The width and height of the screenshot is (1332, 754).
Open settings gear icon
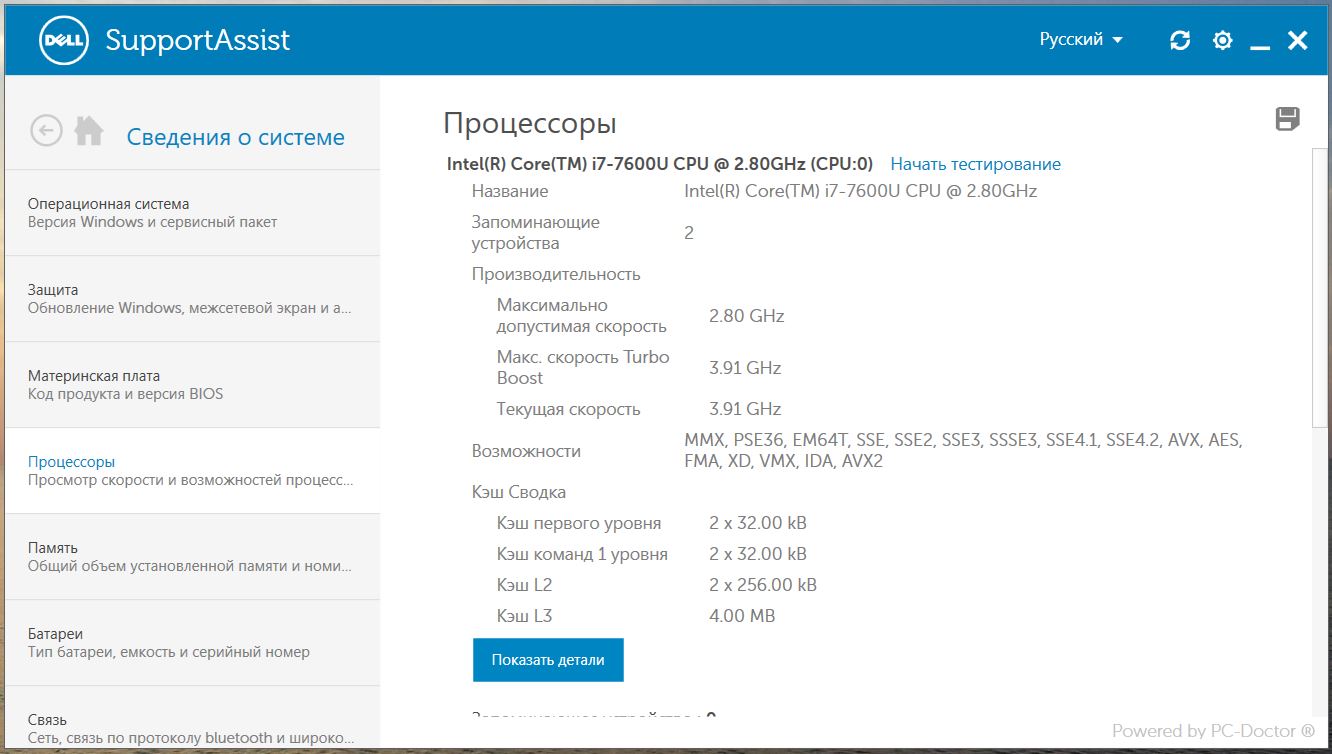click(x=1222, y=40)
